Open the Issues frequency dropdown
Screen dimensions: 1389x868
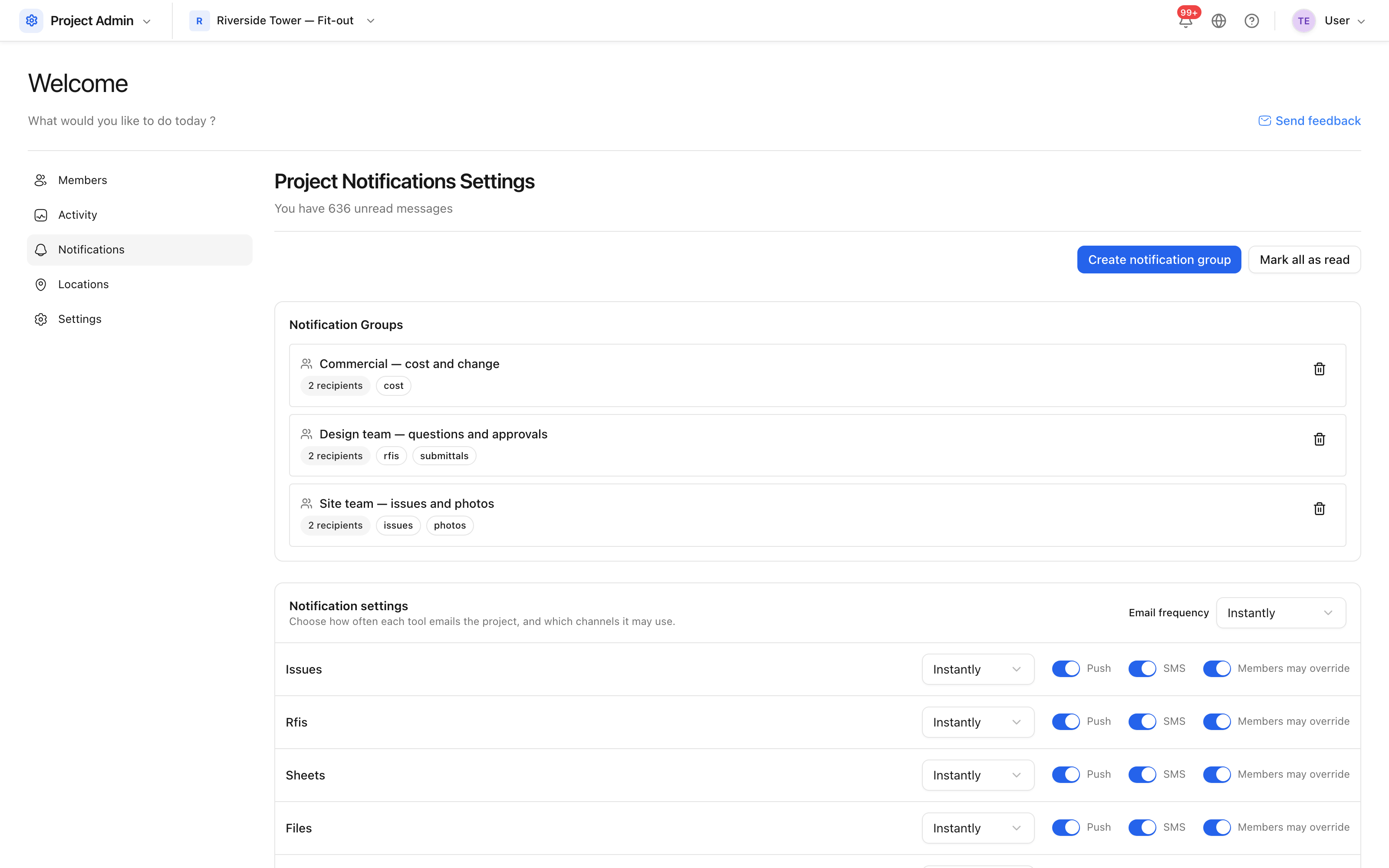click(978, 669)
